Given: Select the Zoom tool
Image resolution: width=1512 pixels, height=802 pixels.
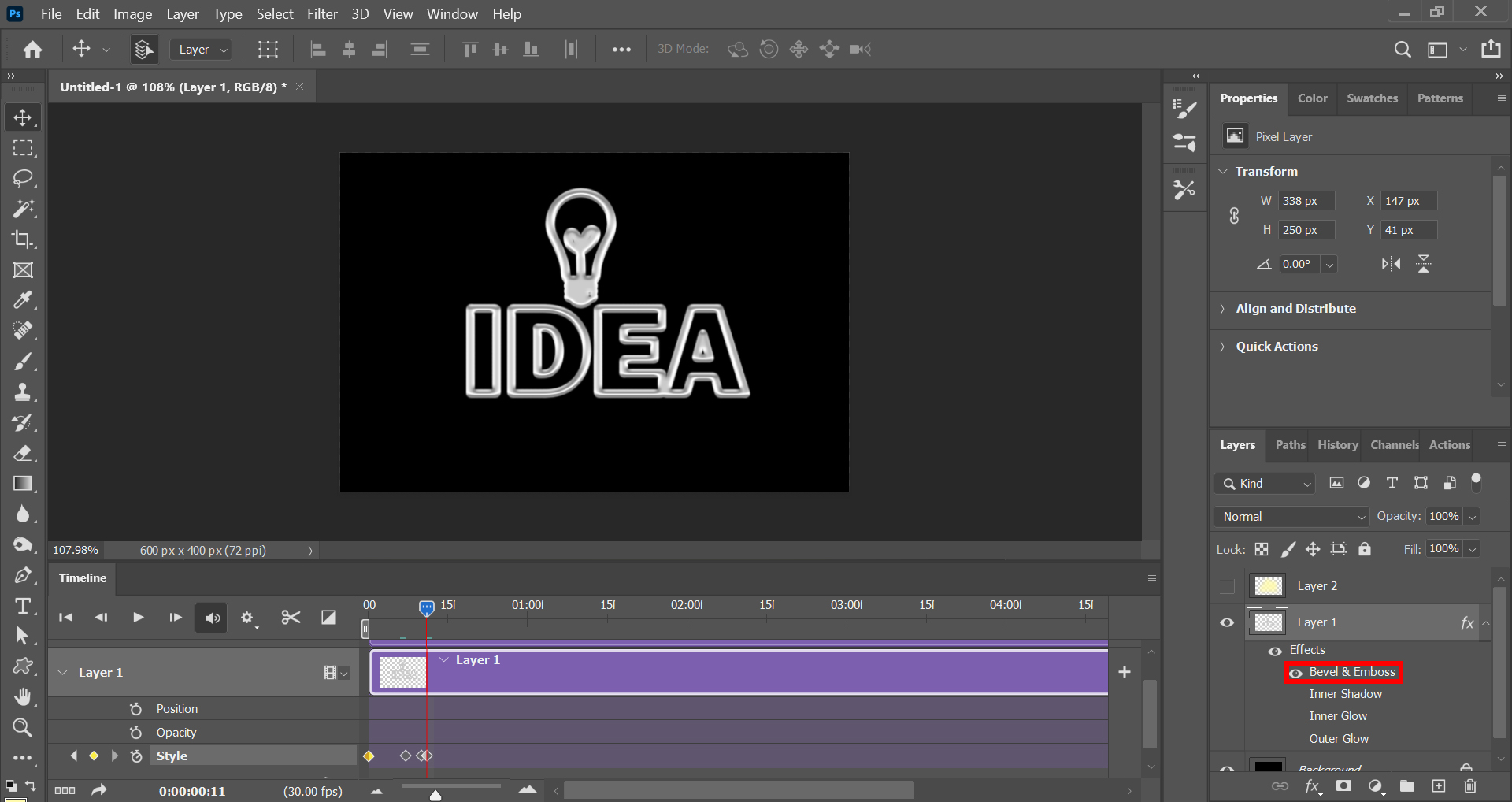Looking at the screenshot, I should pyautogui.click(x=23, y=727).
